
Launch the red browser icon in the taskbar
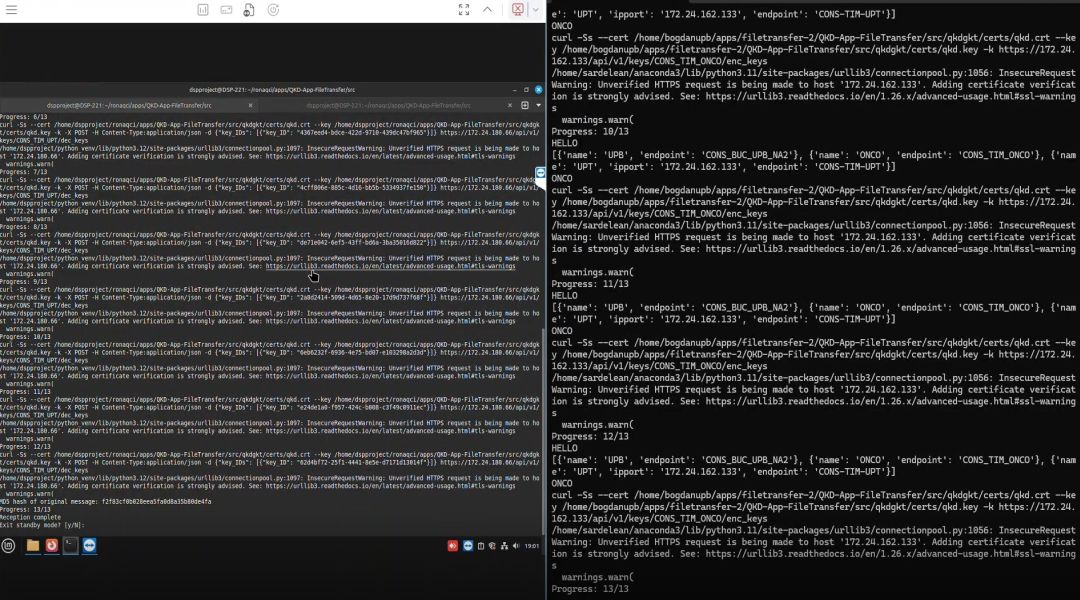52,545
